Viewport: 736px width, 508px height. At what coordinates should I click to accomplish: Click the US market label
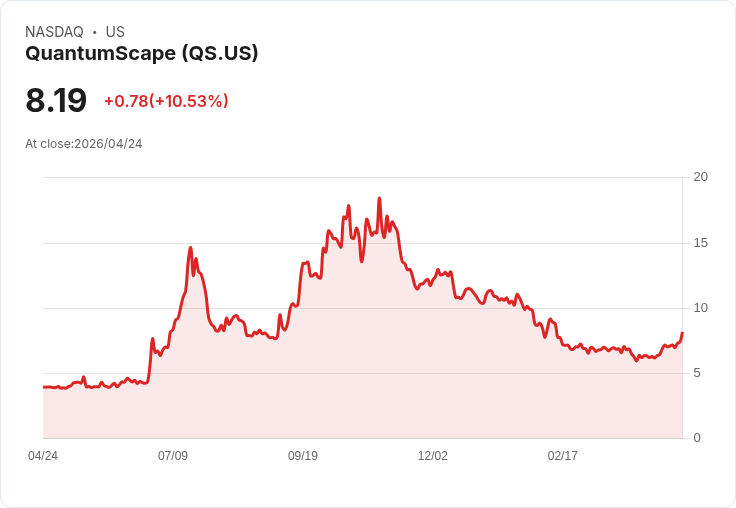115,32
